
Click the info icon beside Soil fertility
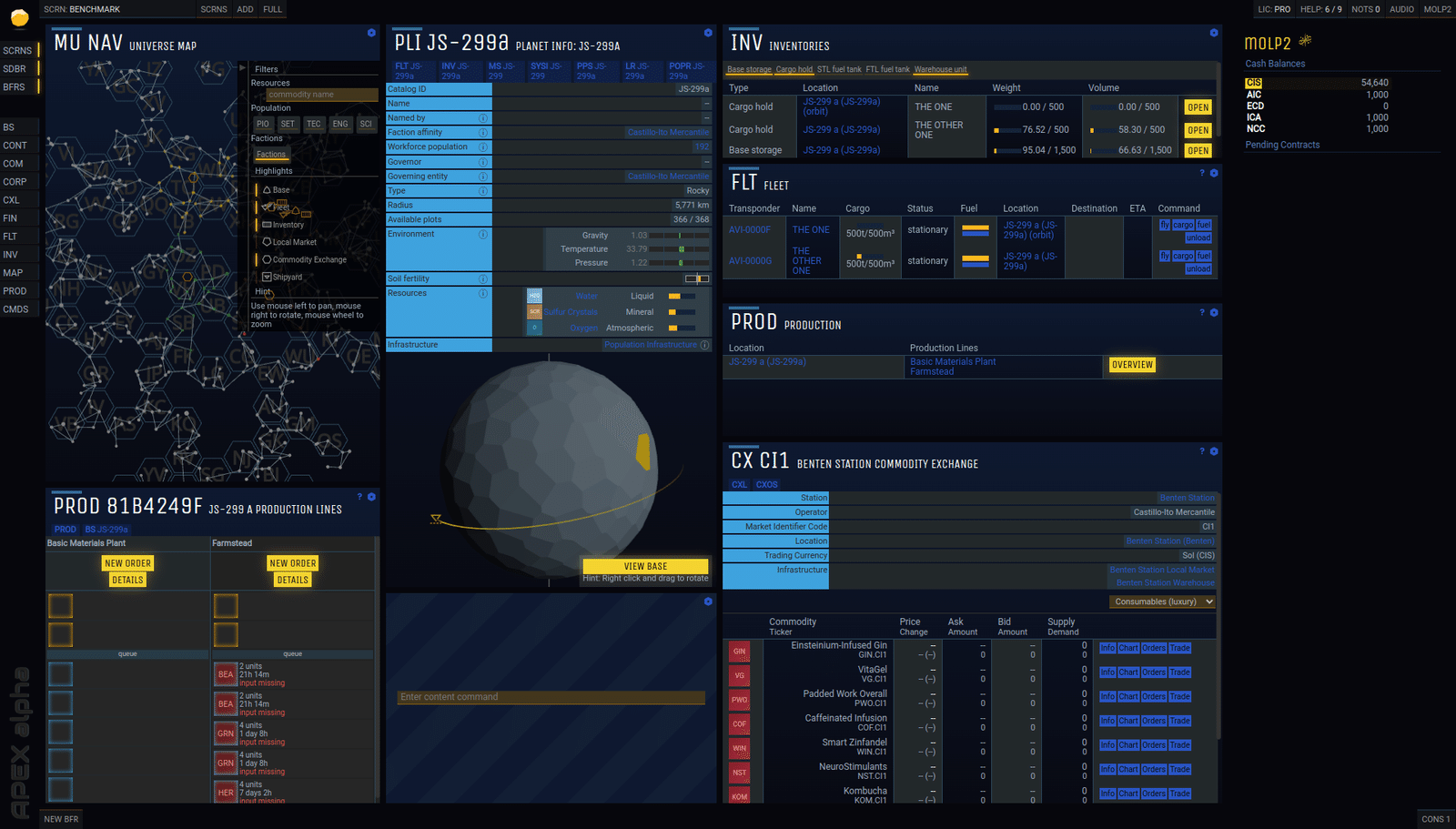point(483,278)
